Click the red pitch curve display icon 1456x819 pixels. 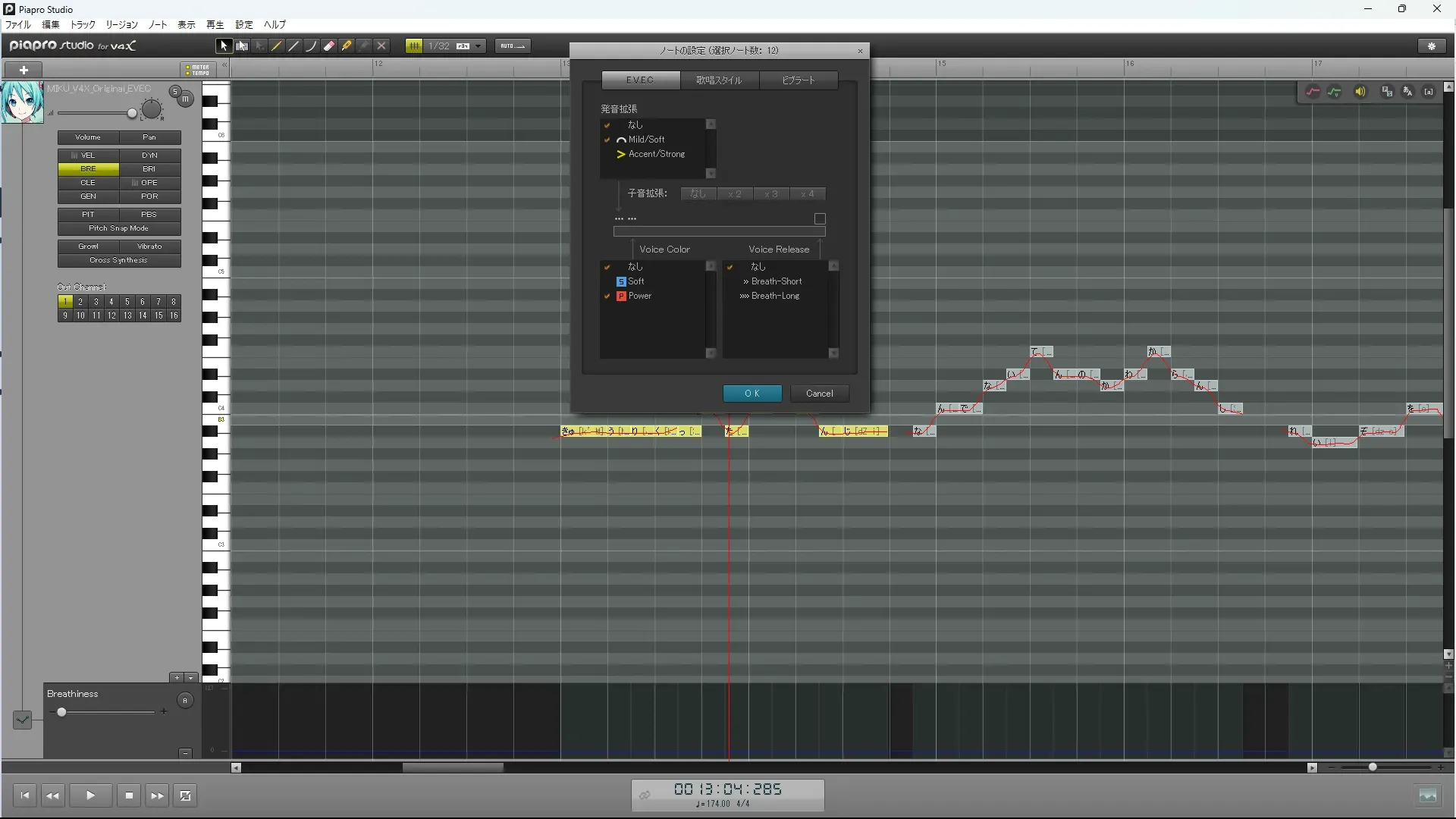coord(1313,92)
